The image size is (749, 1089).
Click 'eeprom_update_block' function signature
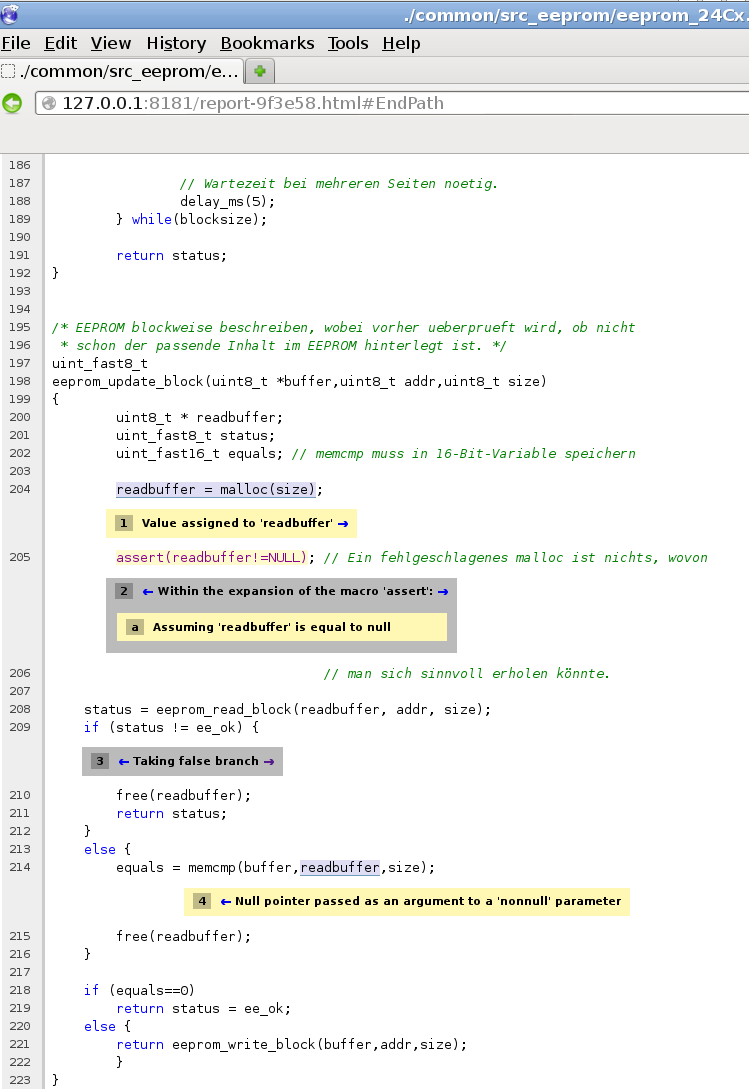click(299, 381)
